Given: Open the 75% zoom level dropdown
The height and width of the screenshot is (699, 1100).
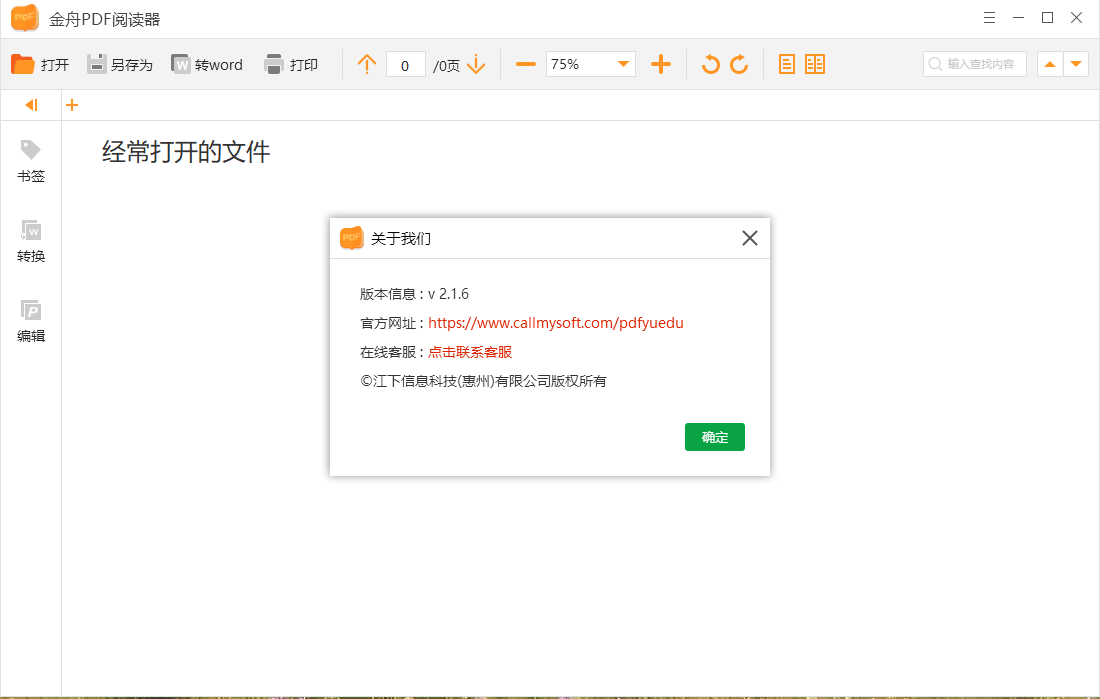Looking at the screenshot, I should 591,64.
